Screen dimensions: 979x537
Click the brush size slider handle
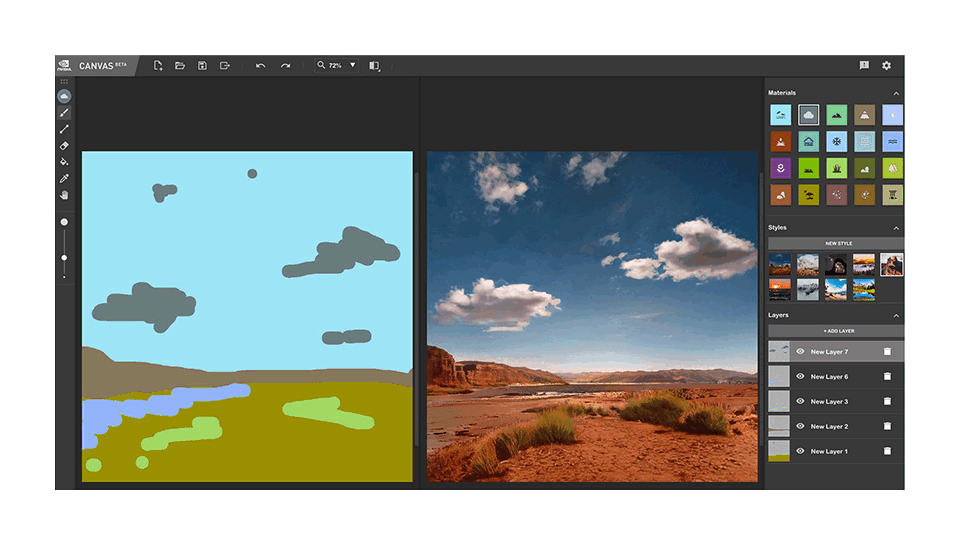pyautogui.click(x=64, y=257)
